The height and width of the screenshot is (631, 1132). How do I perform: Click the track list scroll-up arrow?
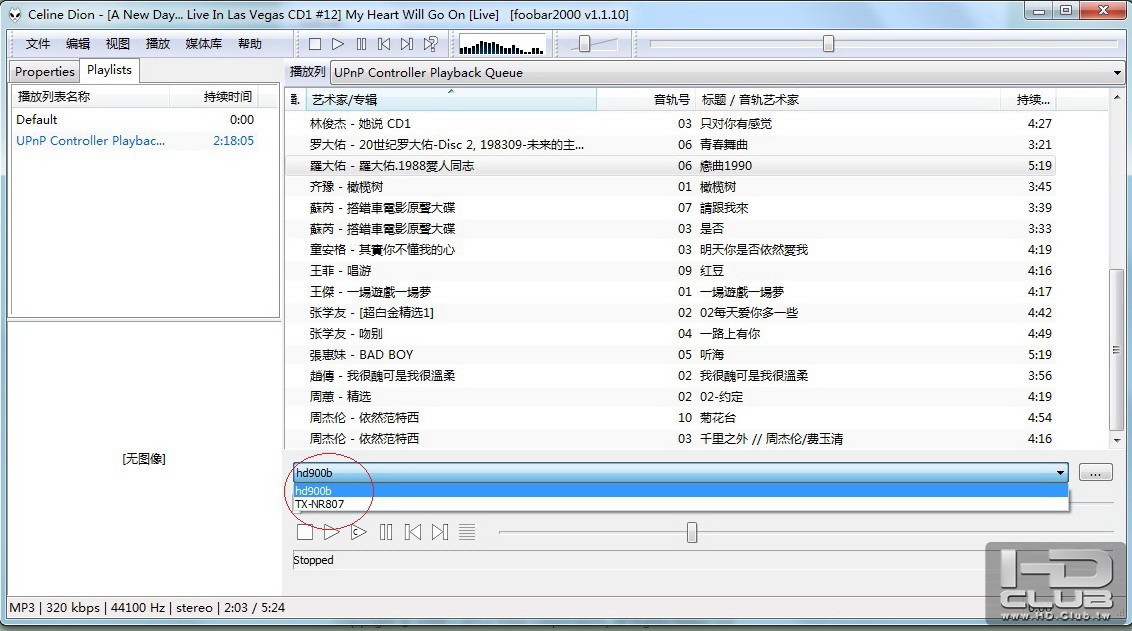1117,97
